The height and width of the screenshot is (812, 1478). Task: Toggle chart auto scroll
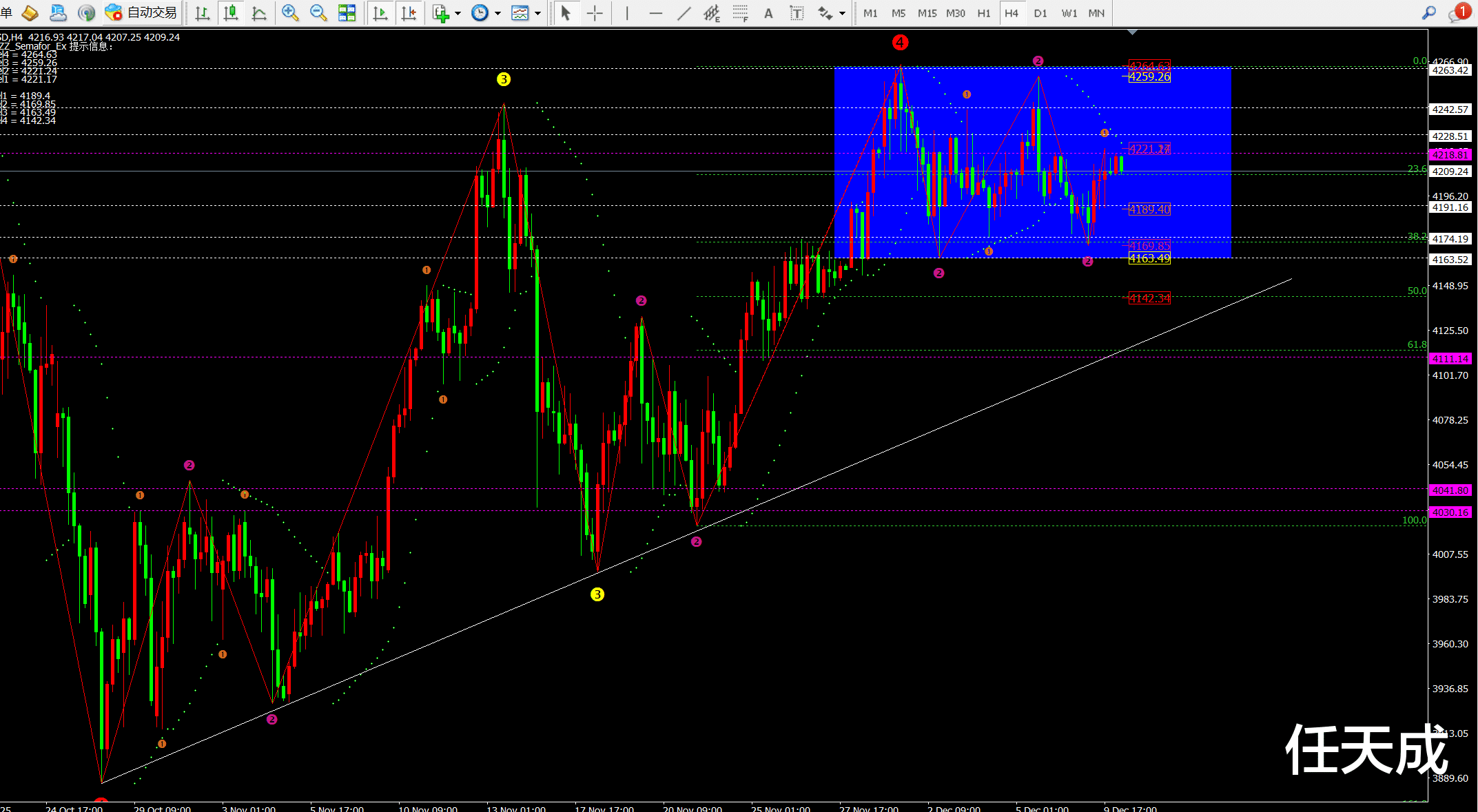(x=380, y=12)
